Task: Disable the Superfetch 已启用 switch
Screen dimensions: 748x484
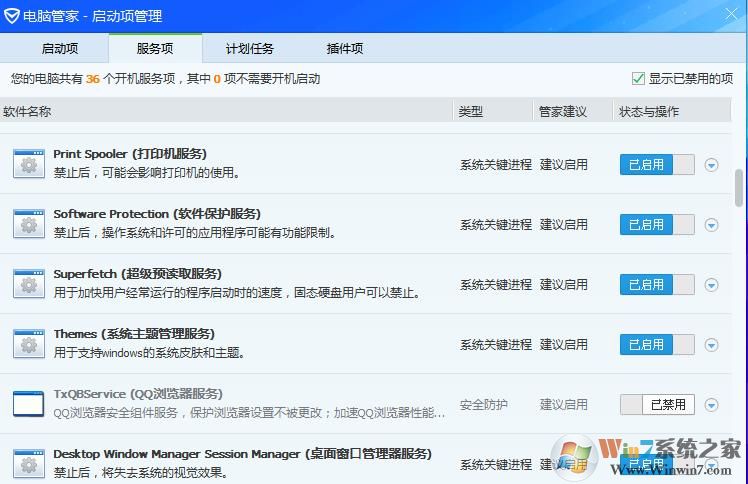Action: pos(657,285)
